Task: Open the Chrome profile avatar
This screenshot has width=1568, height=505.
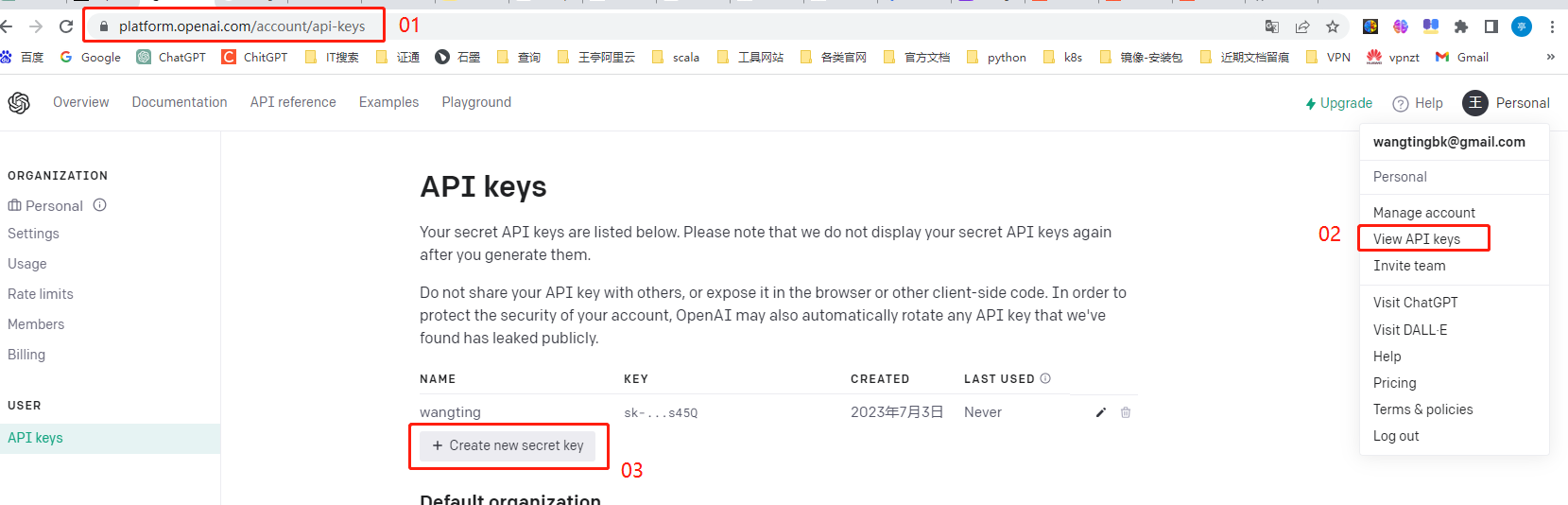Action: 1522,26
